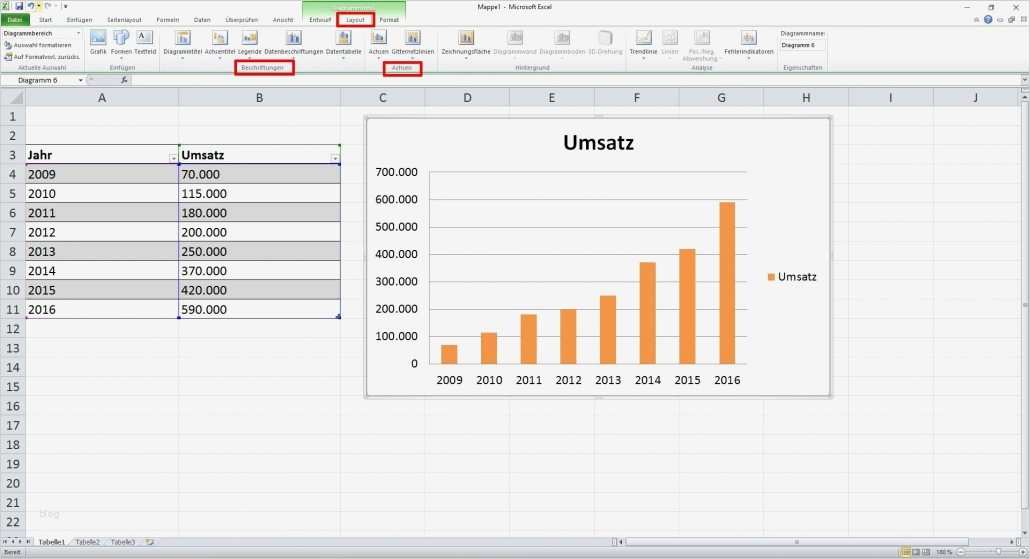Open Achsentitel options in ribbon
The width and height of the screenshot is (1030, 559).
click(219, 43)
